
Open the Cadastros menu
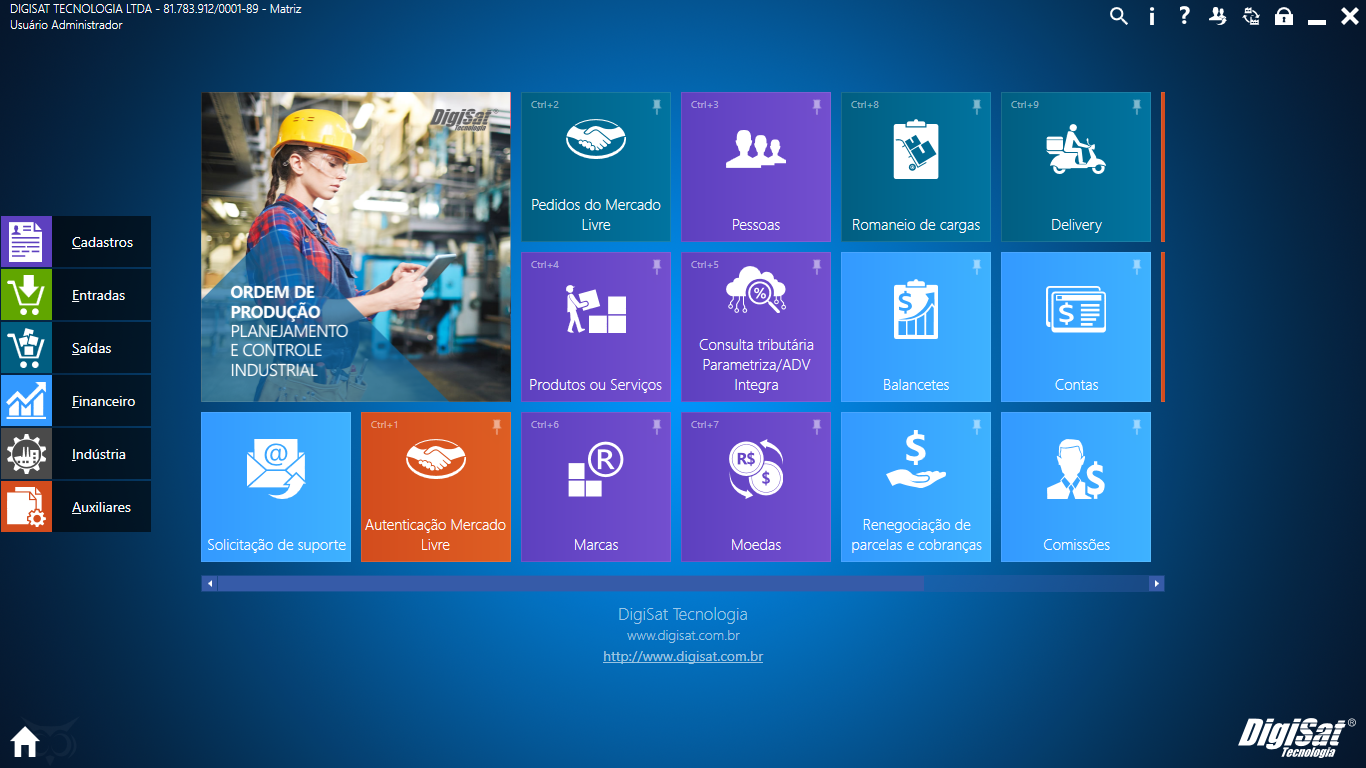[76, 242]
